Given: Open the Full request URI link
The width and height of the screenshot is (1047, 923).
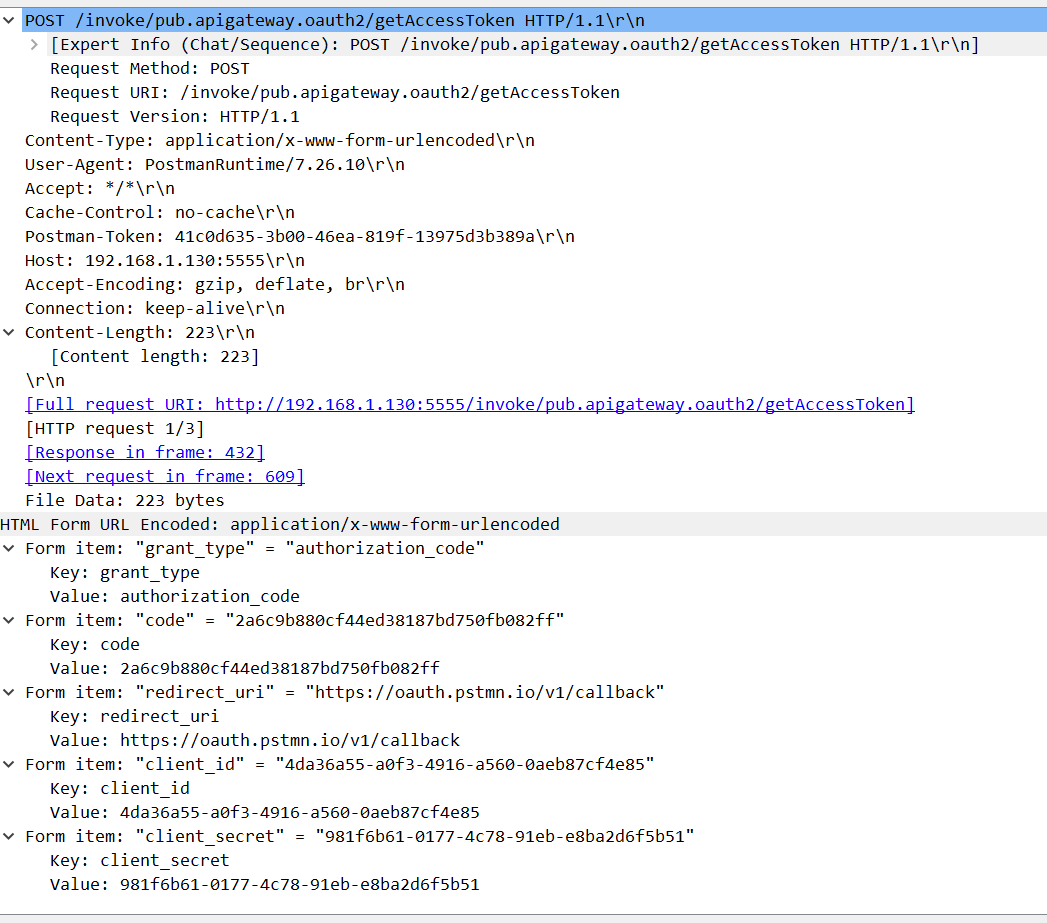Looking at the screenshot, I should click(x=469, y=404).
